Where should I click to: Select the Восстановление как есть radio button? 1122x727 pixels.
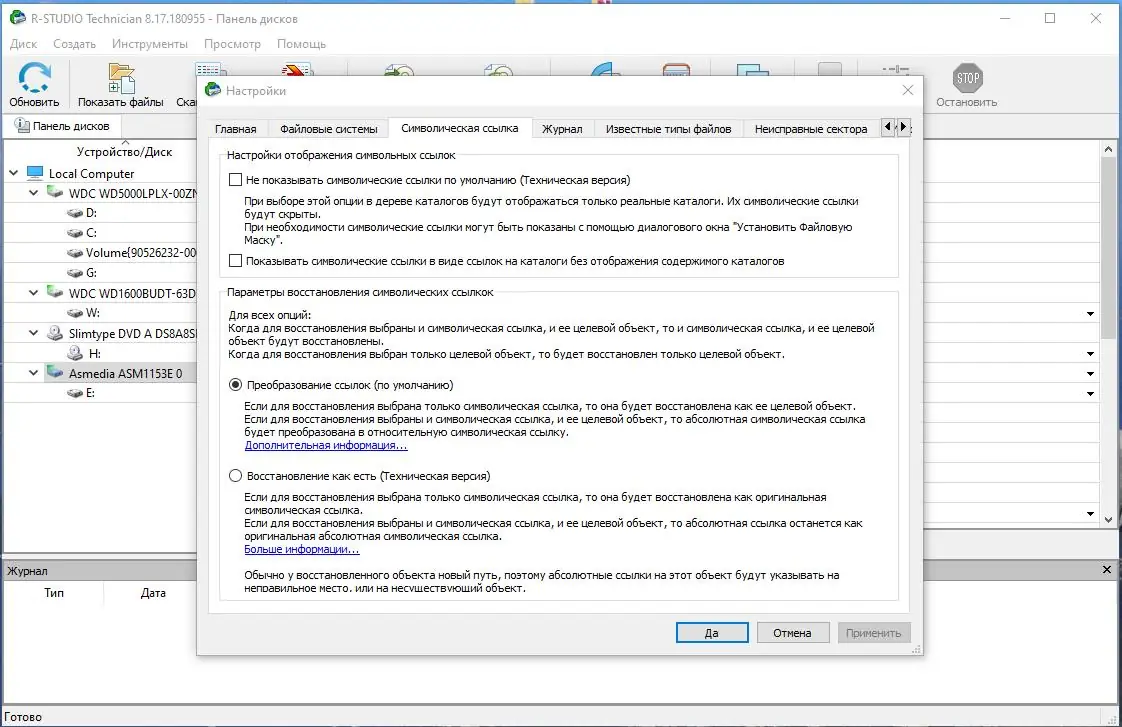(x=235, y=475)
